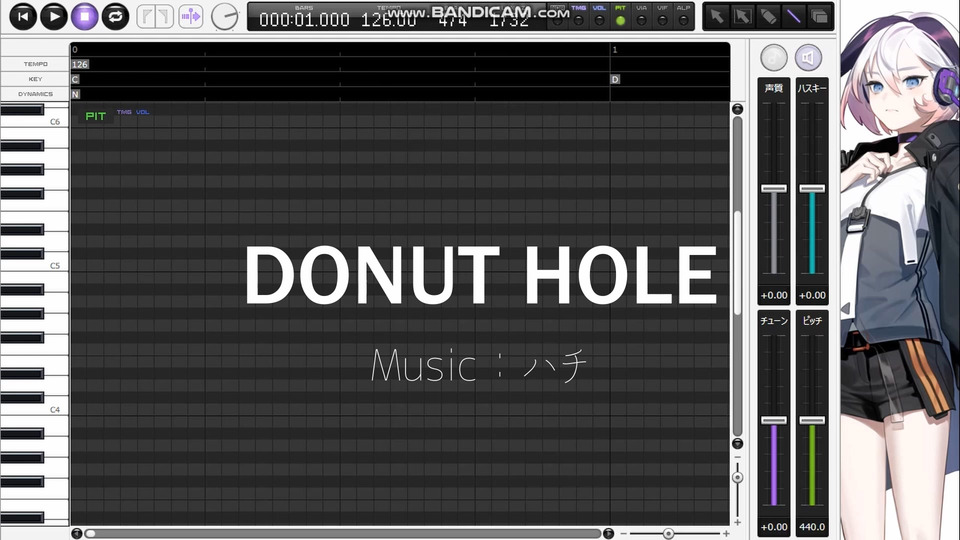Click the vertical zoom plus sign
960x540 pixels.
[737, 522]
